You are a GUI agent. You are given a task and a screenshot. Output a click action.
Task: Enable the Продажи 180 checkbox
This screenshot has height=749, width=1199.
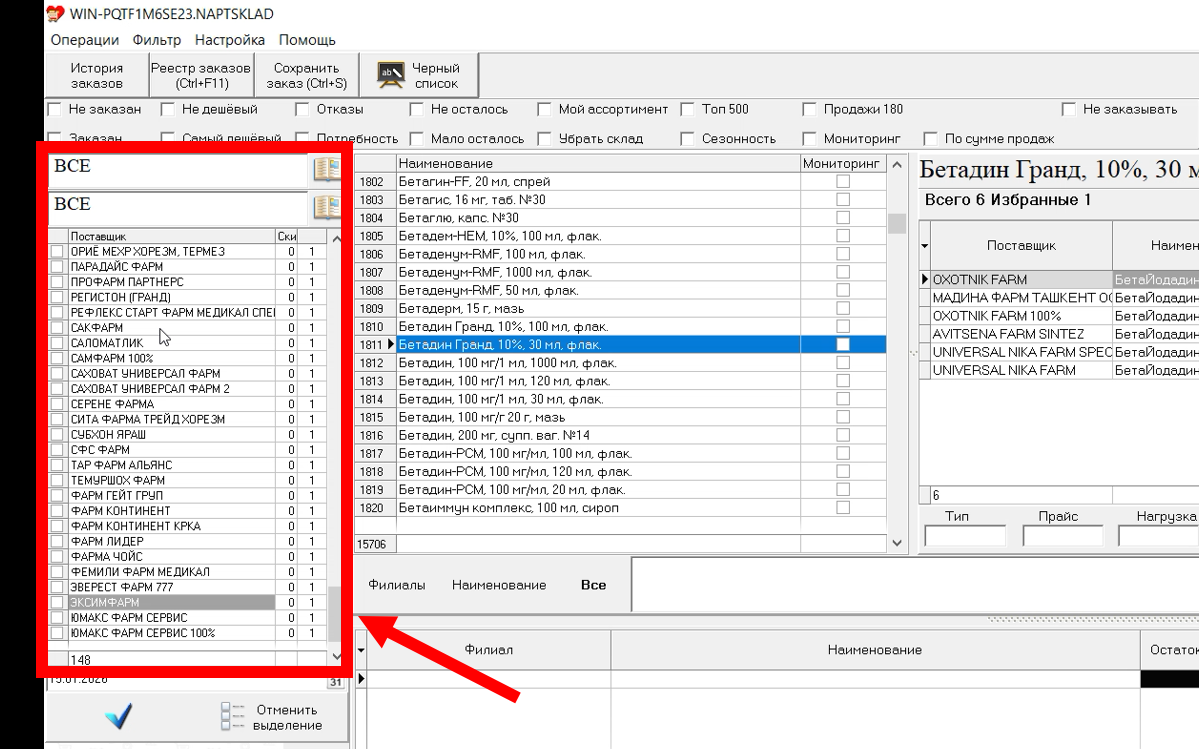pos(809,109)
